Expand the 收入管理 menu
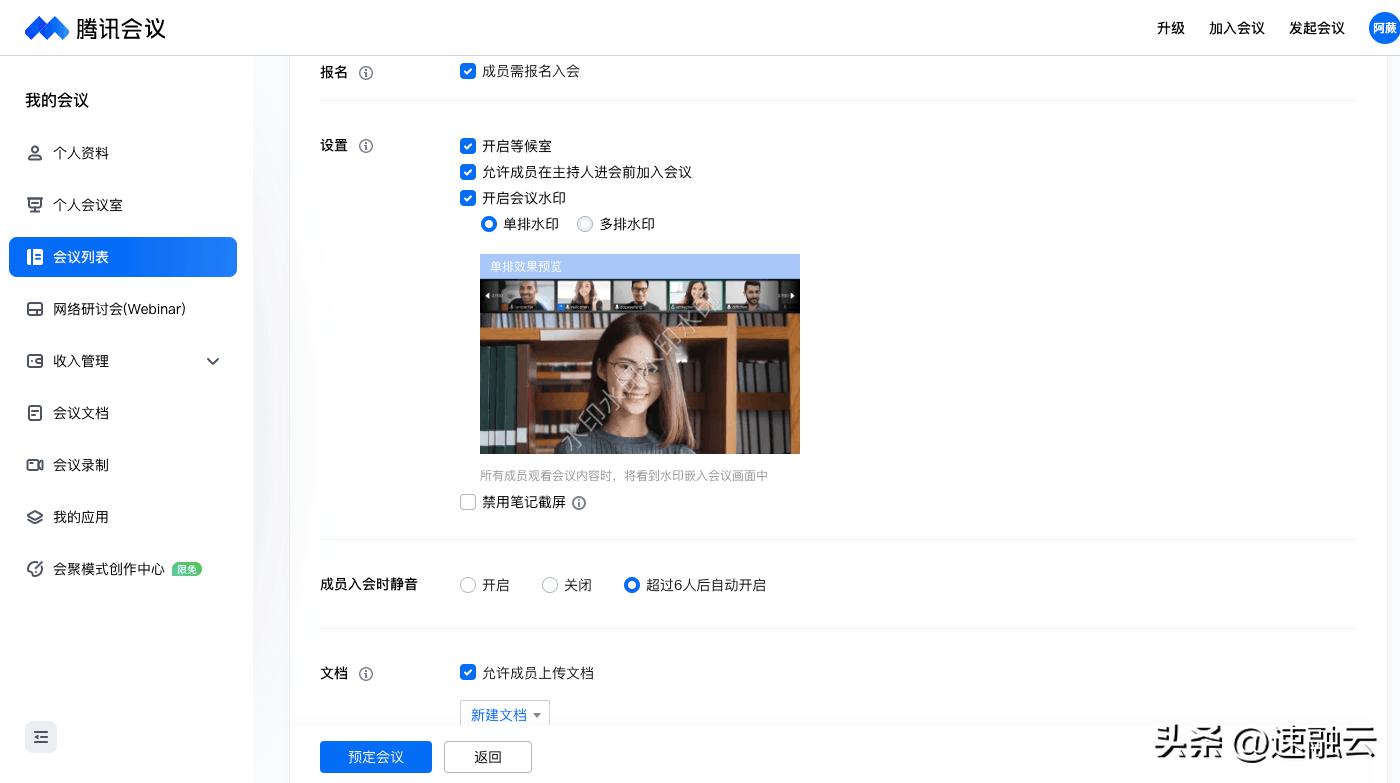Viewport: 1400px width, 783px height. (x=213, y=361)
